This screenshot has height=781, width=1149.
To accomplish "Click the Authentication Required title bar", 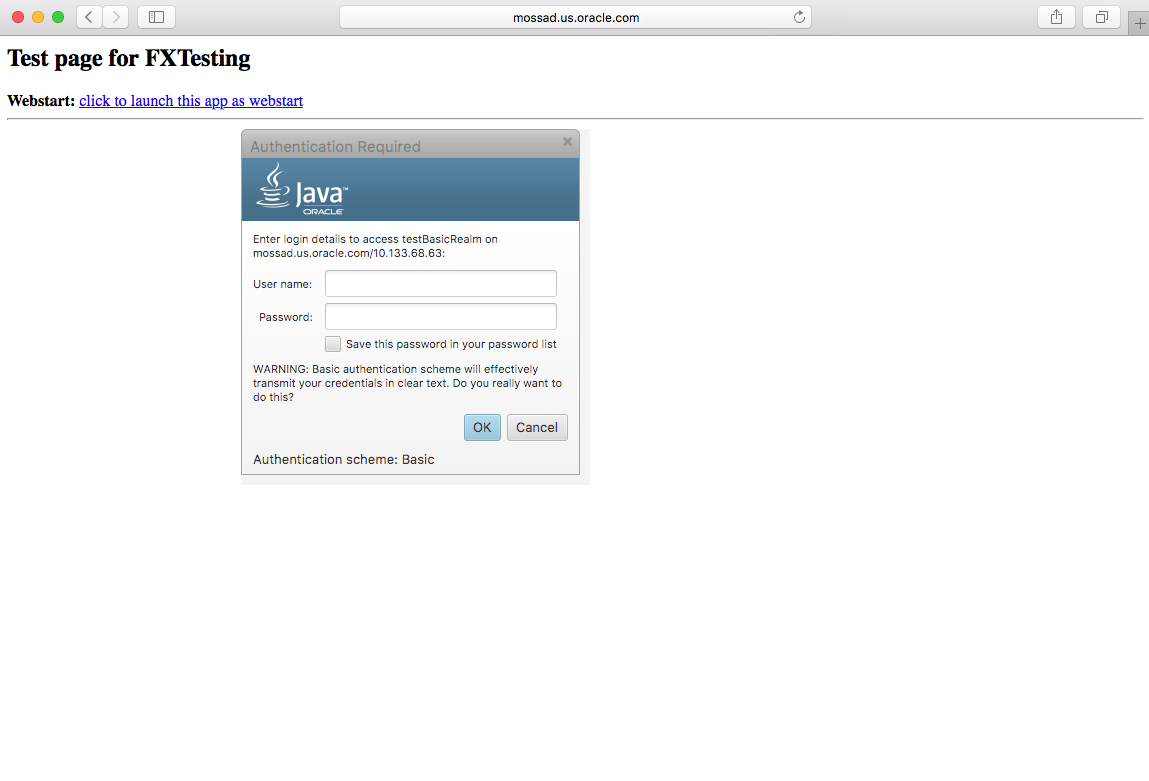I will [400, 146].
